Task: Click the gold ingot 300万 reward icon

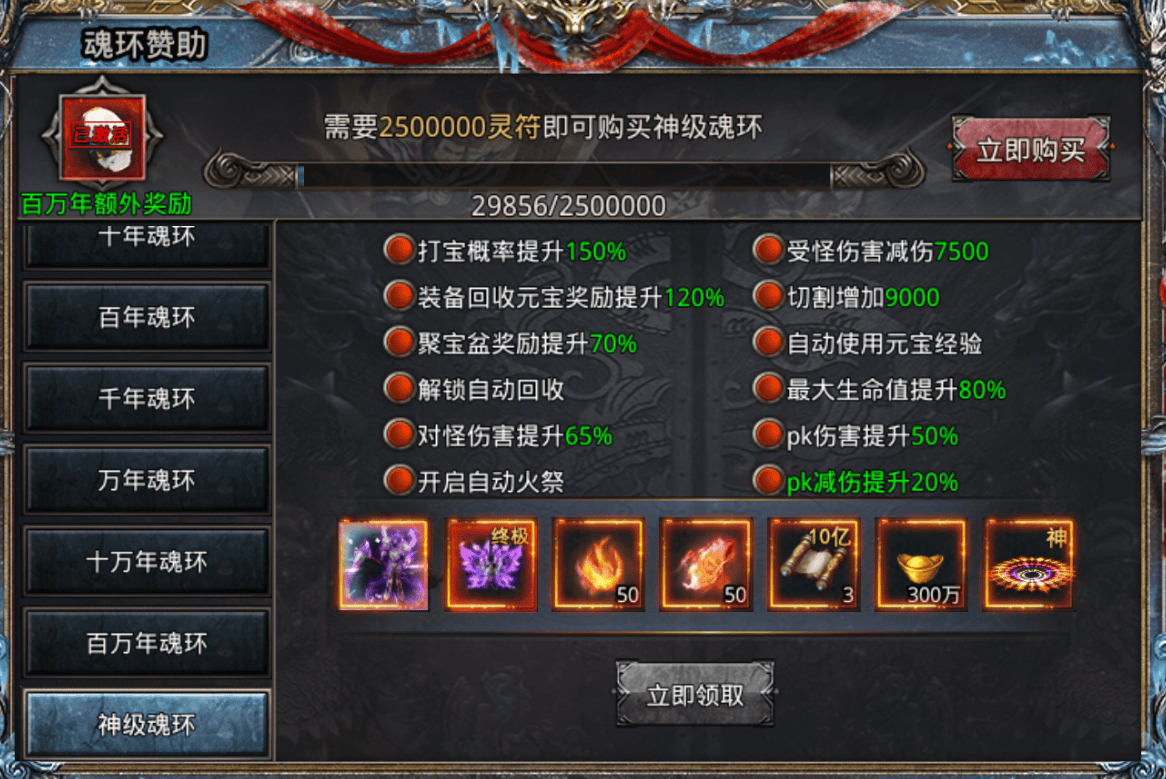Action: point(921,565)
